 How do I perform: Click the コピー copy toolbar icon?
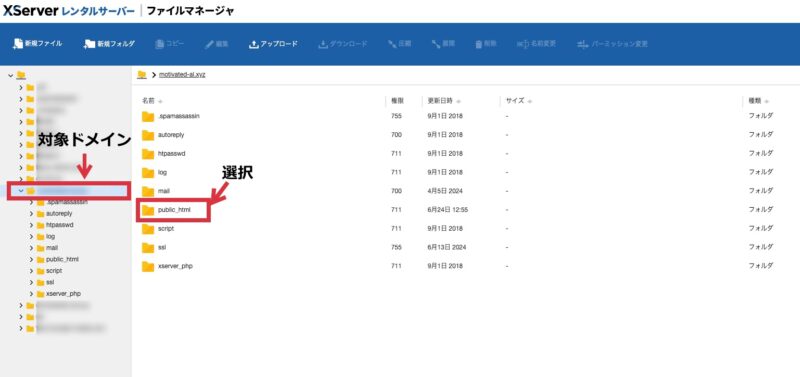(x=159, y=44)
